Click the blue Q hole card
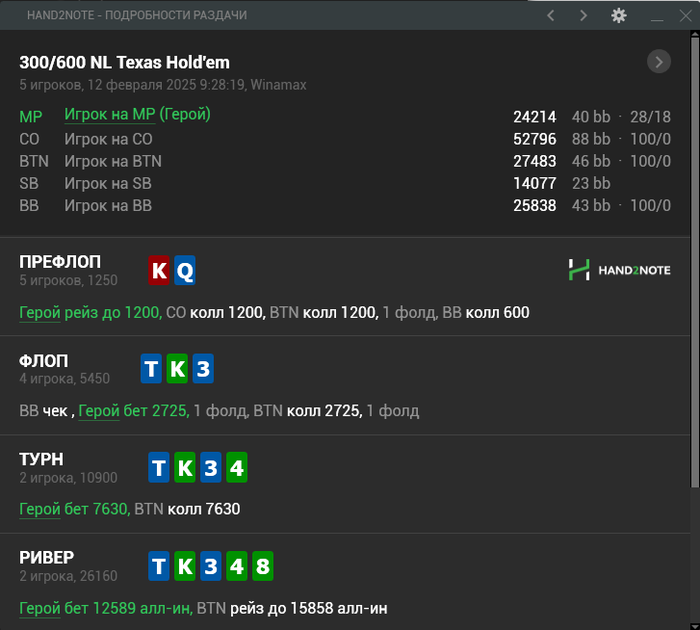This screenshot has height=630, width=700. click(185, 270)
